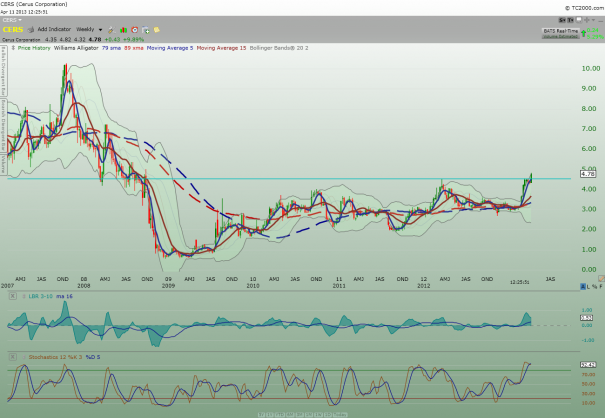Screen dimensions: 605x418
Task: Click the TC2000.com copyright text
Action: coord(584,8)
